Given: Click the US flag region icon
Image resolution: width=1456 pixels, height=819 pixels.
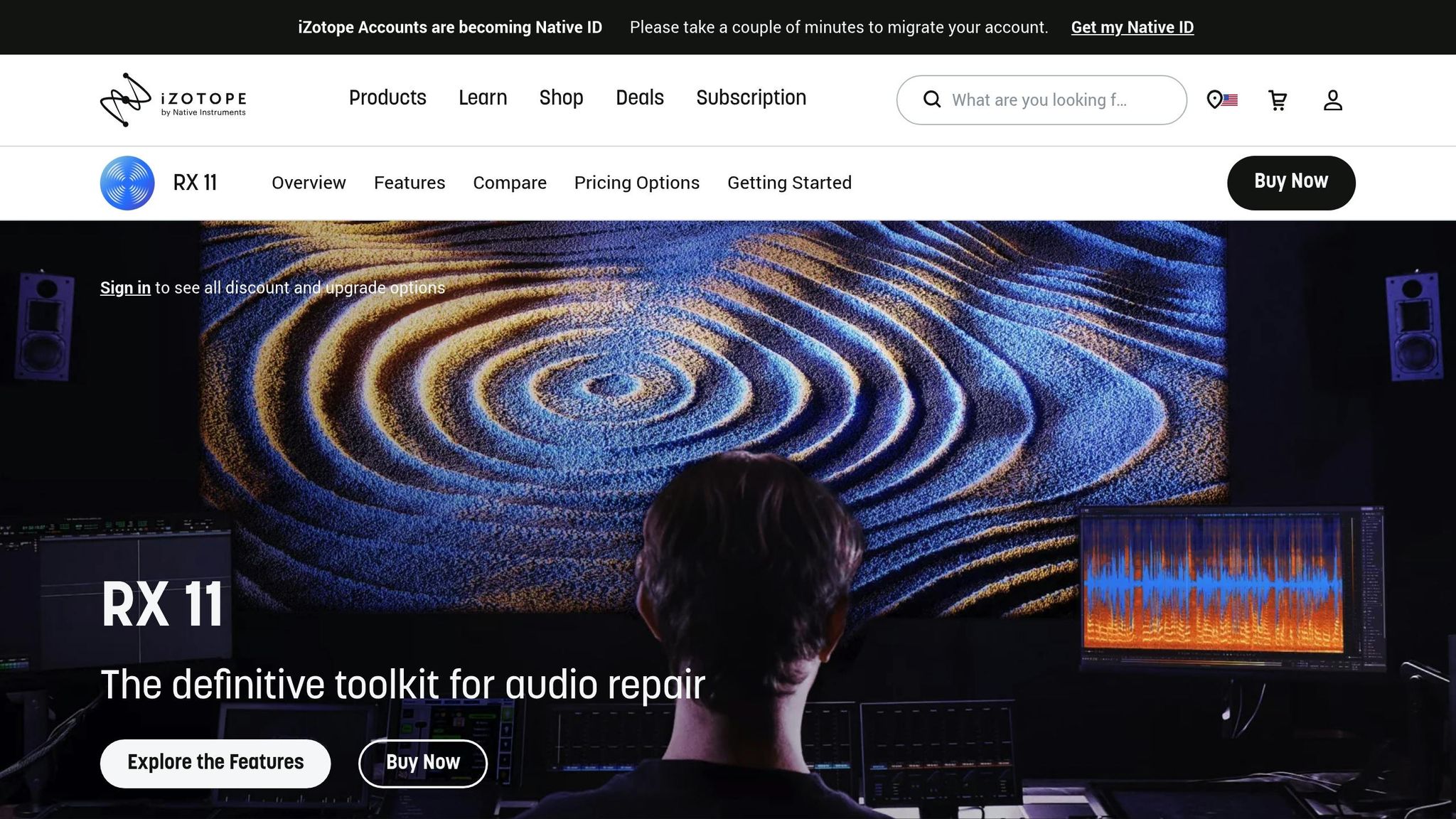Looking at the screenshot, I should click(1230, 100).
